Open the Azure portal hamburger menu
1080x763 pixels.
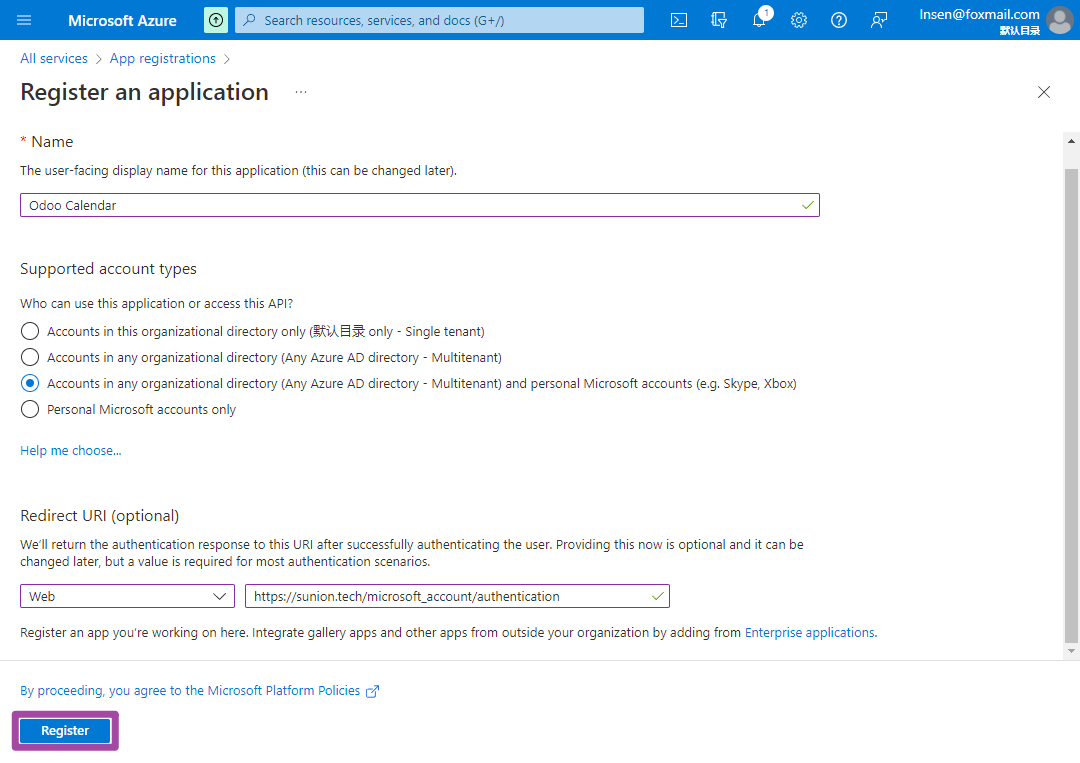pos(25,20)
